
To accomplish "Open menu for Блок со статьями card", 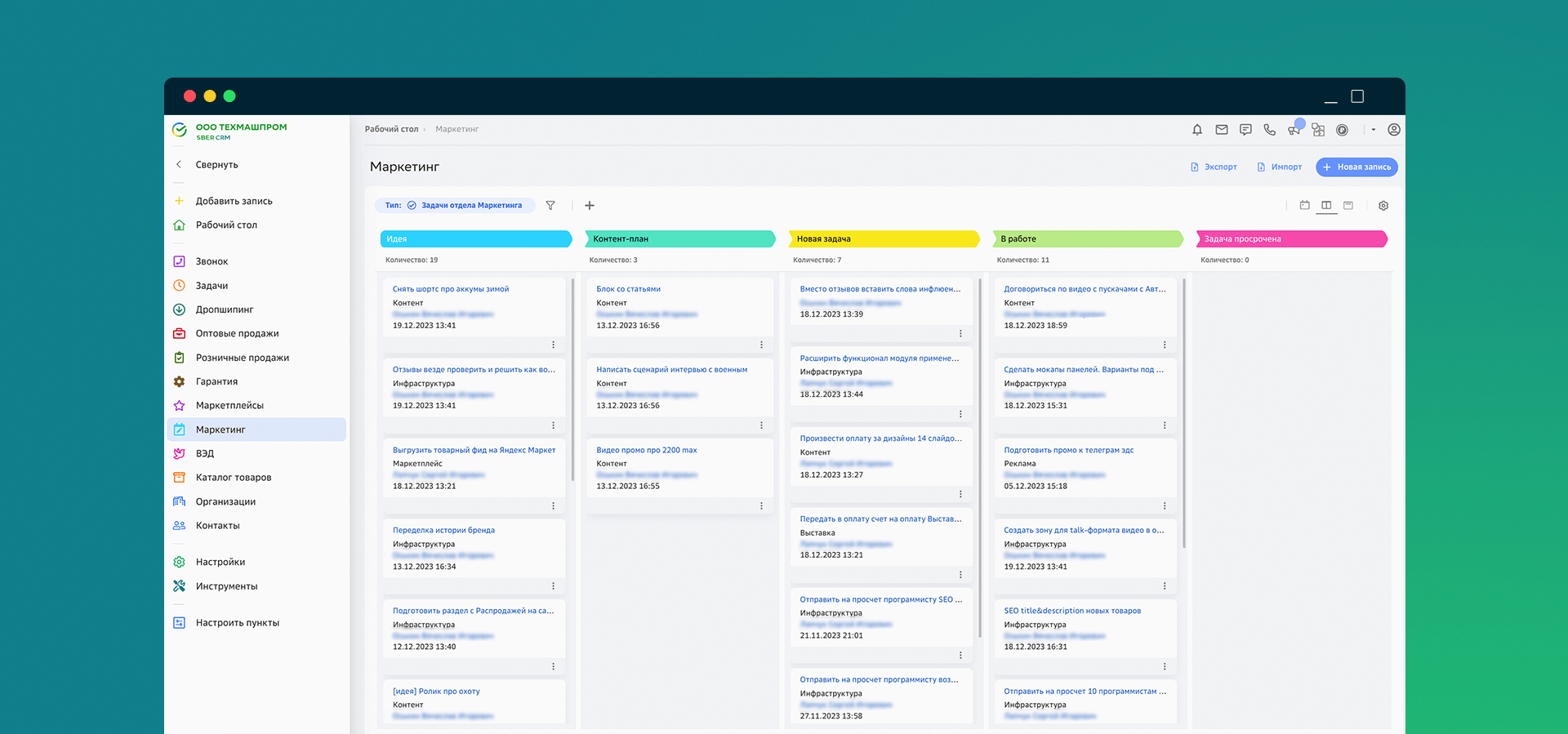I will [761, 345].
